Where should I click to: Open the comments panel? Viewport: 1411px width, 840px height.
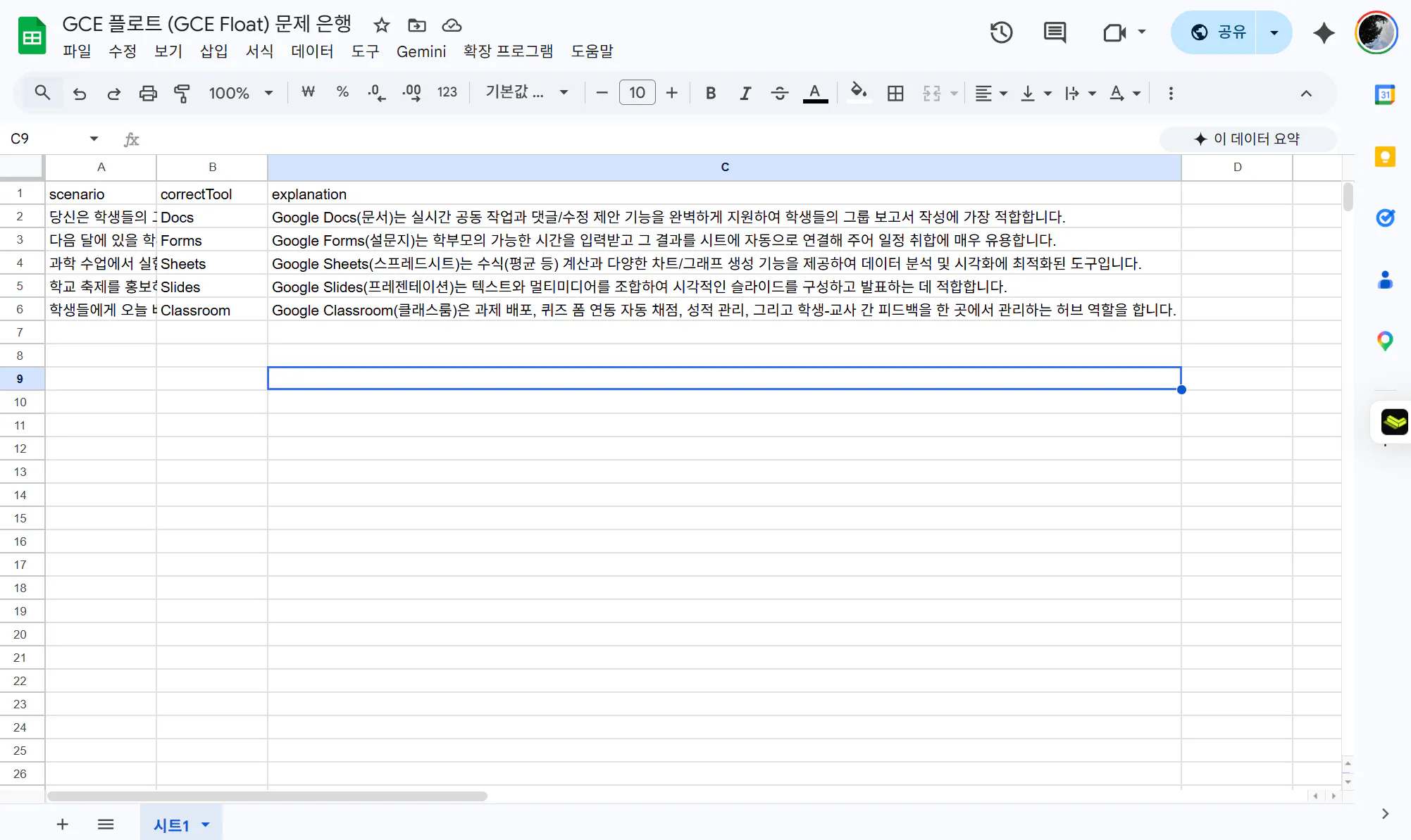click(x=1055, y=32)
